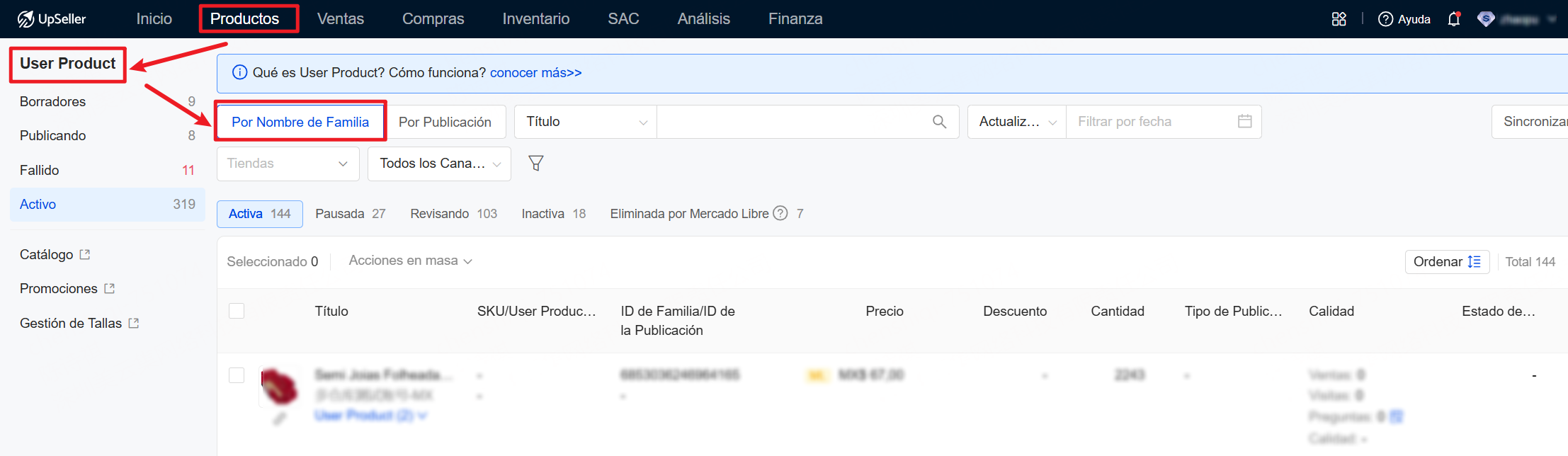The width and height of the screenshot is (1568, 456).
Task: Open Fallido in sidebar
Action: click(x=108, y=170)
